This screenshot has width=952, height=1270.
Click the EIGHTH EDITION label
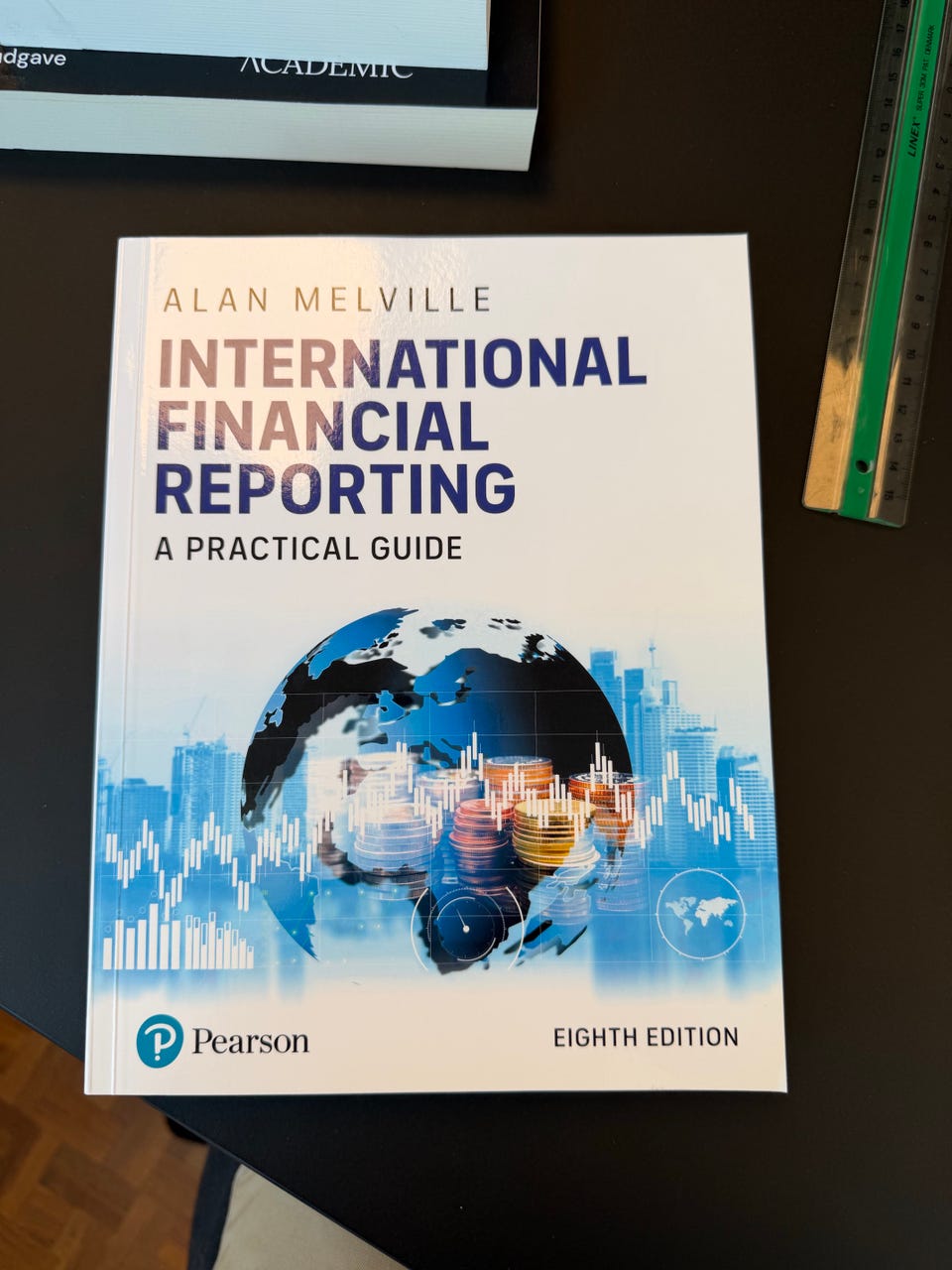pyautogui.click(x=646, y=1038)
